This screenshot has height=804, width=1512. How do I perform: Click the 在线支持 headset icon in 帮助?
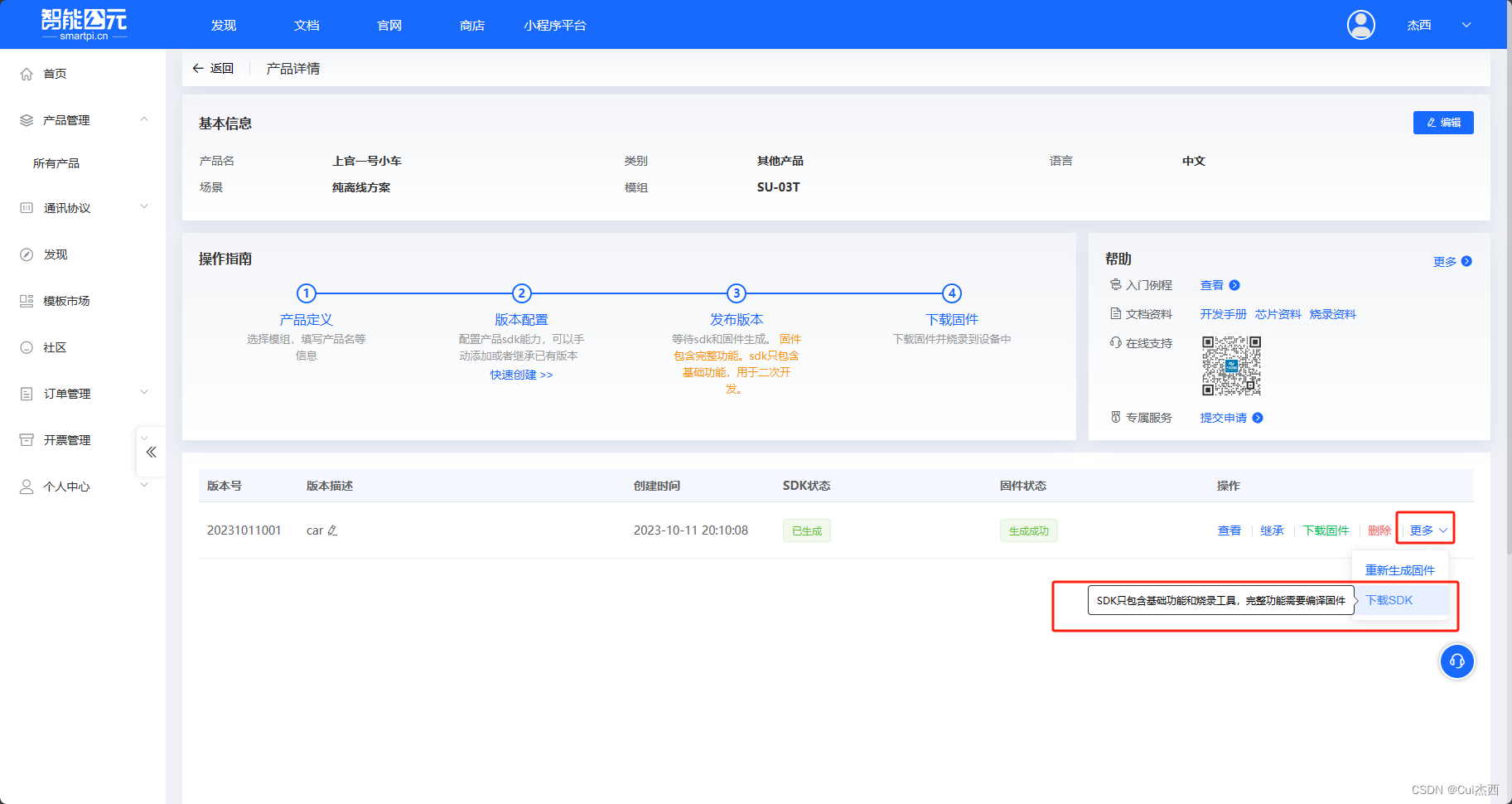[1115, 342]
